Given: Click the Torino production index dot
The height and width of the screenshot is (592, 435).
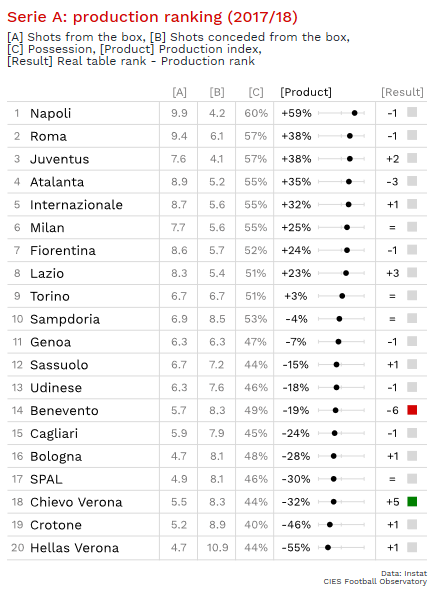Looking at the screenshot, I should pos(342,296).
